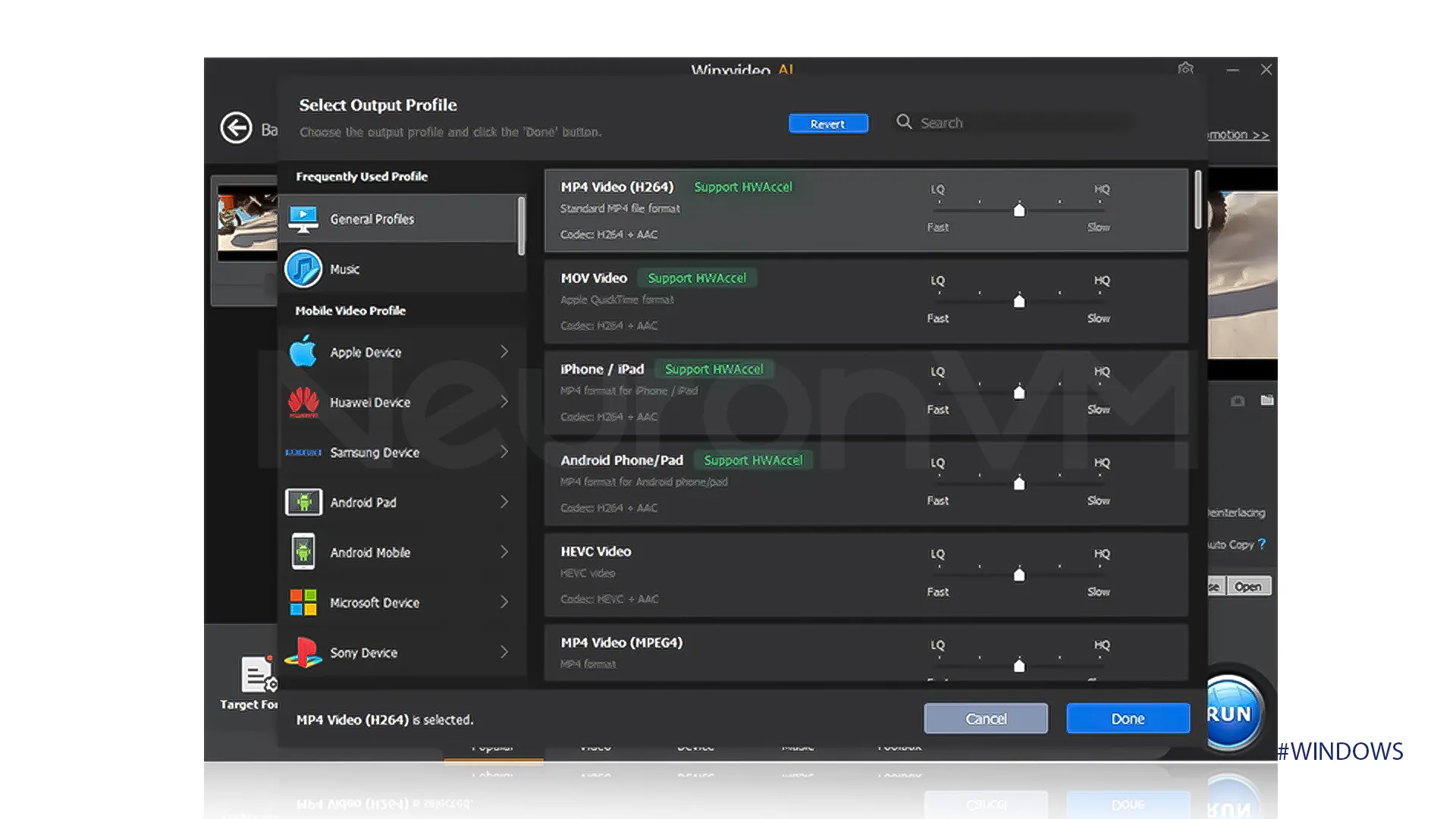Click the Android Pad category label
The image size is (1456, 819).
(363, 502)
